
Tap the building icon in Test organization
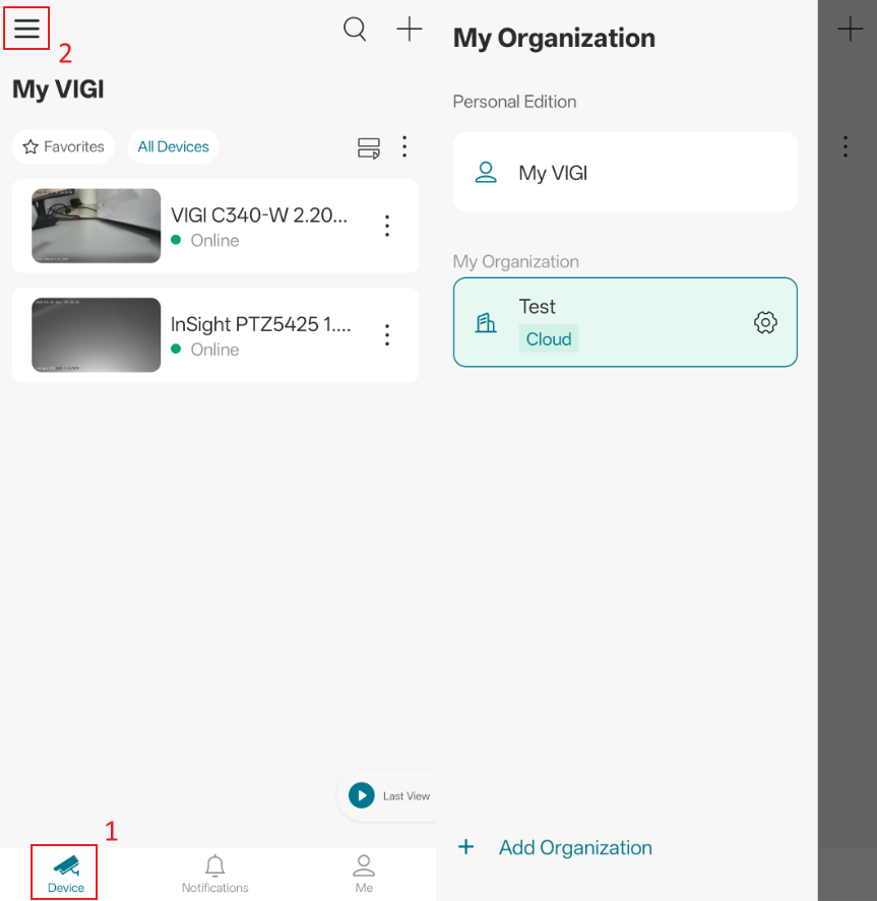click(486, 323)
